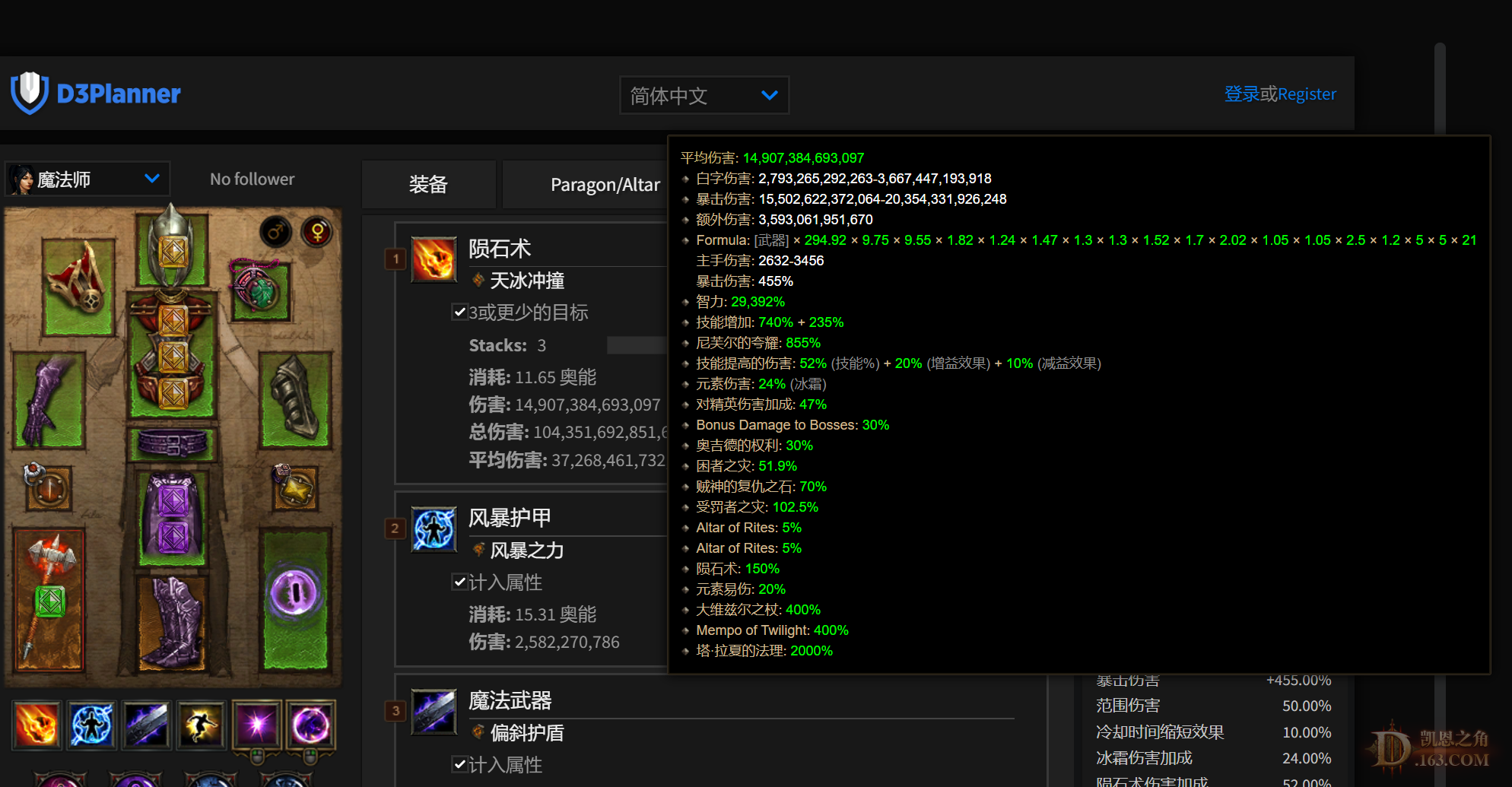The height and width of the screenshot is (787, 1512).
Task: Click the D3Planner shield logo
Action: point(30,93)
